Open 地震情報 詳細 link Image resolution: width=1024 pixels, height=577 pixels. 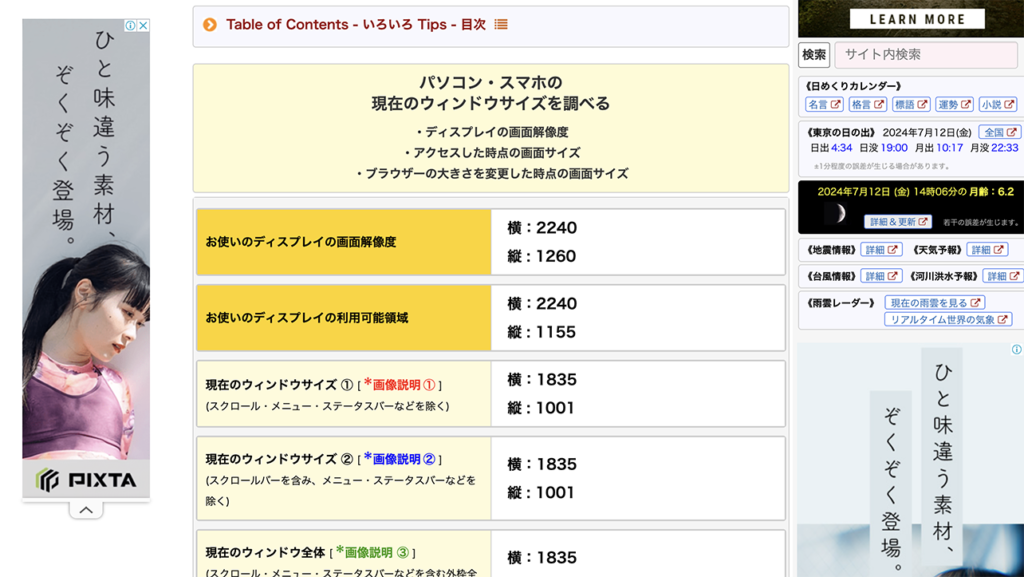[880, 250]
